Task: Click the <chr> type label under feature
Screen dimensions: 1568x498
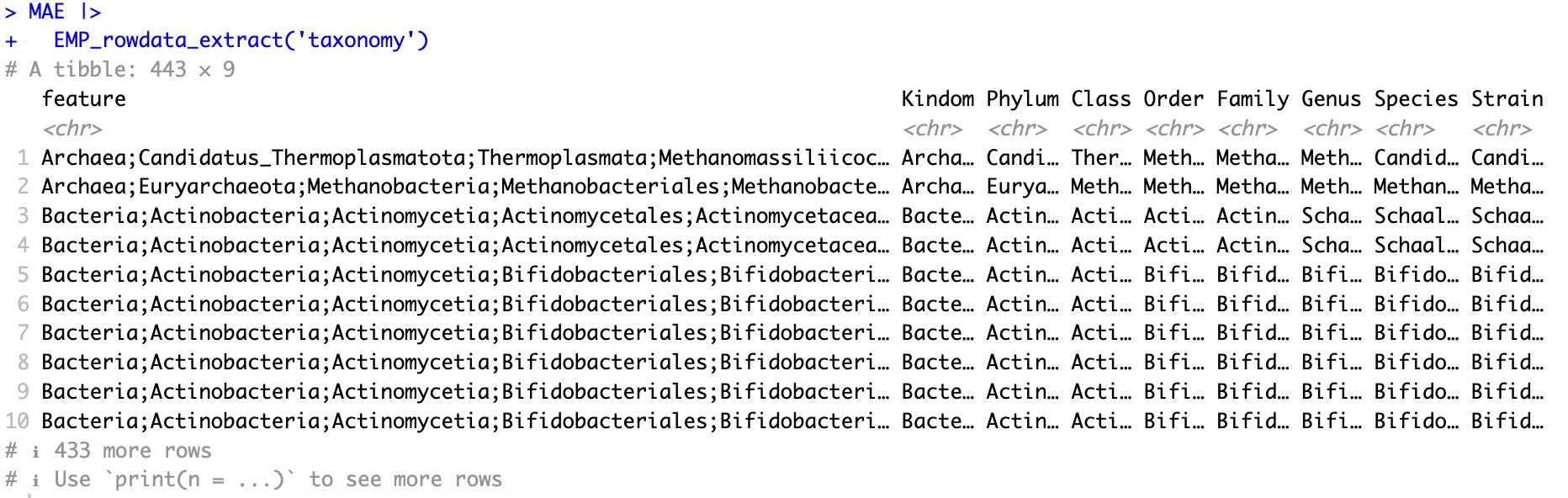Action: tap(72, 129)
